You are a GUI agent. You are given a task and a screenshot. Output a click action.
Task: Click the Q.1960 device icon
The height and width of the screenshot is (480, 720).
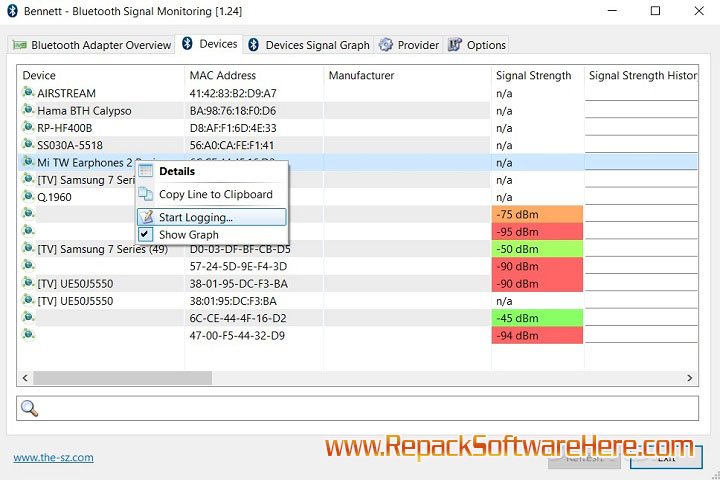tap(28, 196)
